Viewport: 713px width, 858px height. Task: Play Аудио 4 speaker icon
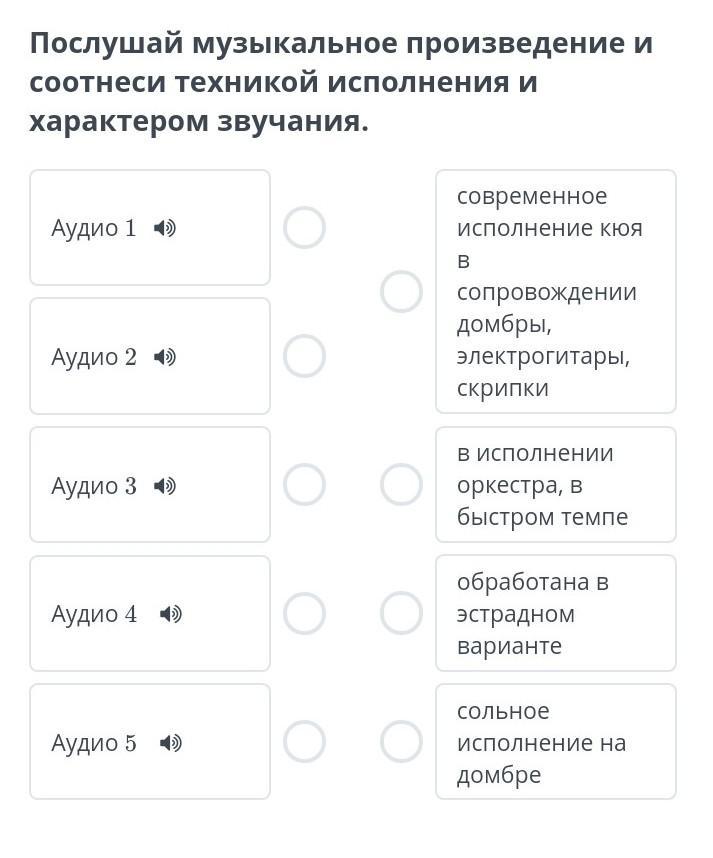[171, 614]
